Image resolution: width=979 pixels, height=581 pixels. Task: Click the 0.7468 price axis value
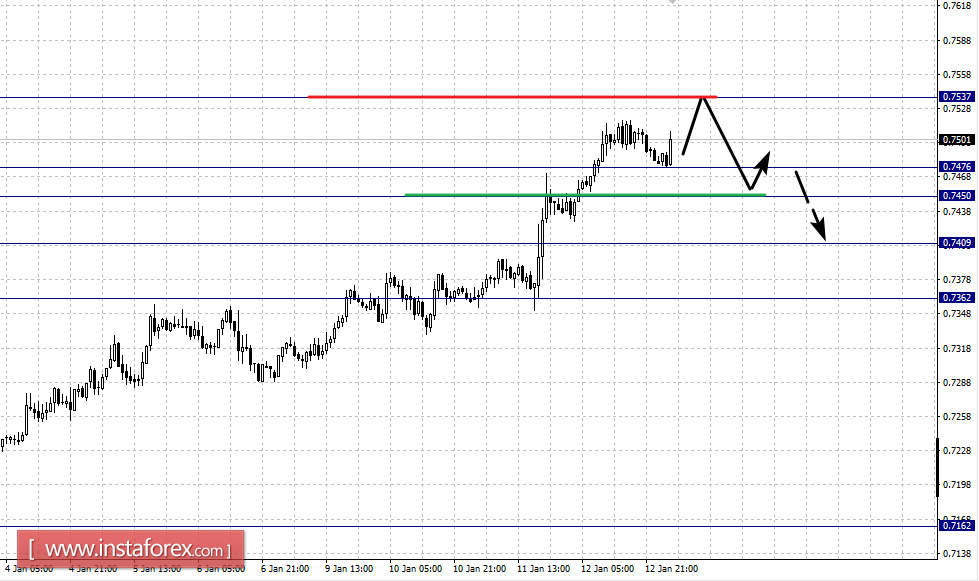957,177
